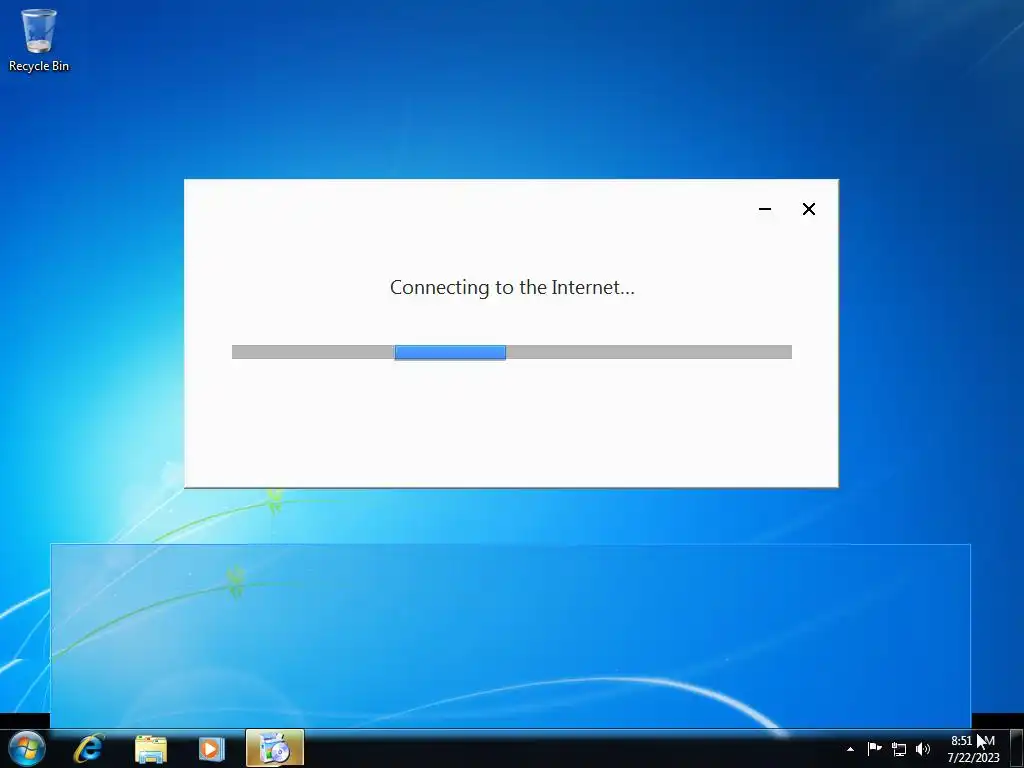The image size is (1024, 768).
Task: Open the volume speaker tray icon
Action: pos(923,749)
